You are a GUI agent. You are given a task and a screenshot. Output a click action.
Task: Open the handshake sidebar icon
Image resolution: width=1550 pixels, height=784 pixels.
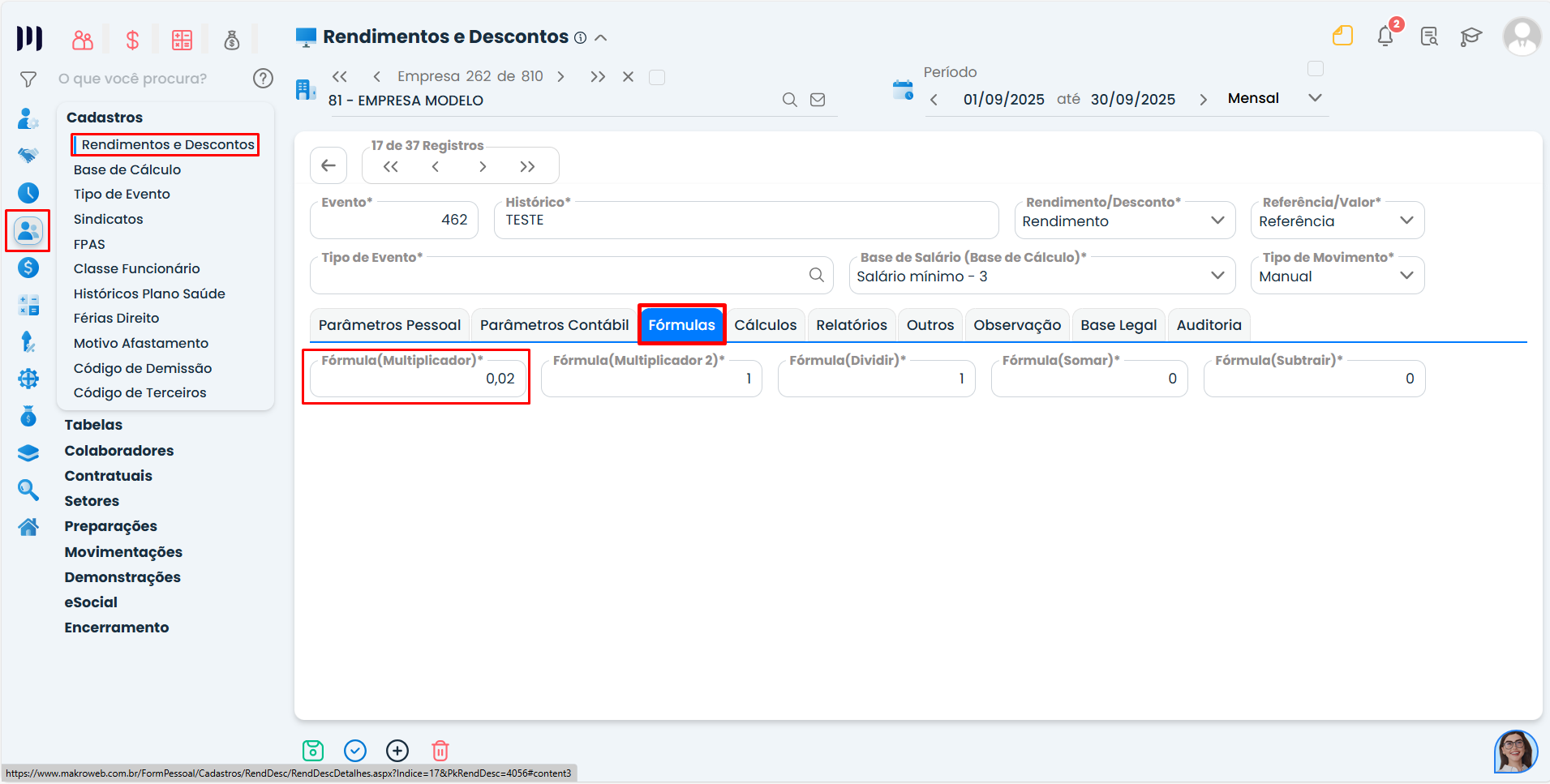tap(28, 155)
